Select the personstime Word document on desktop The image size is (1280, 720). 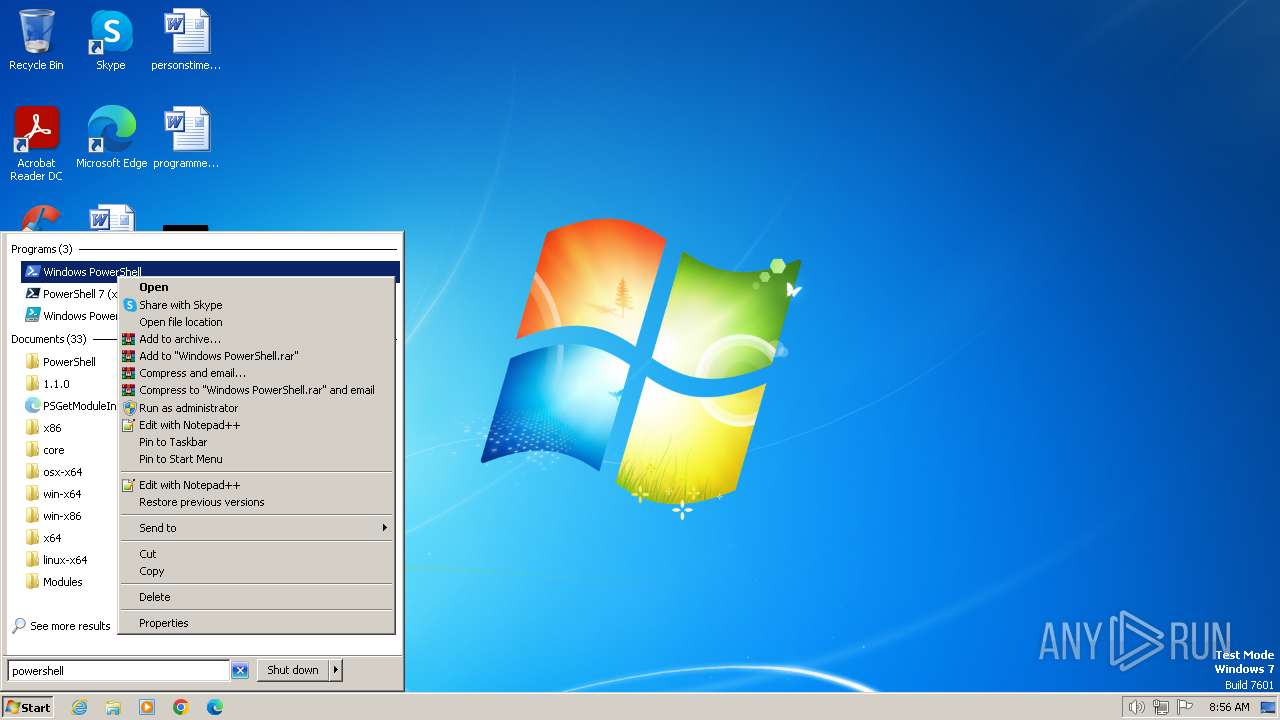186,40
